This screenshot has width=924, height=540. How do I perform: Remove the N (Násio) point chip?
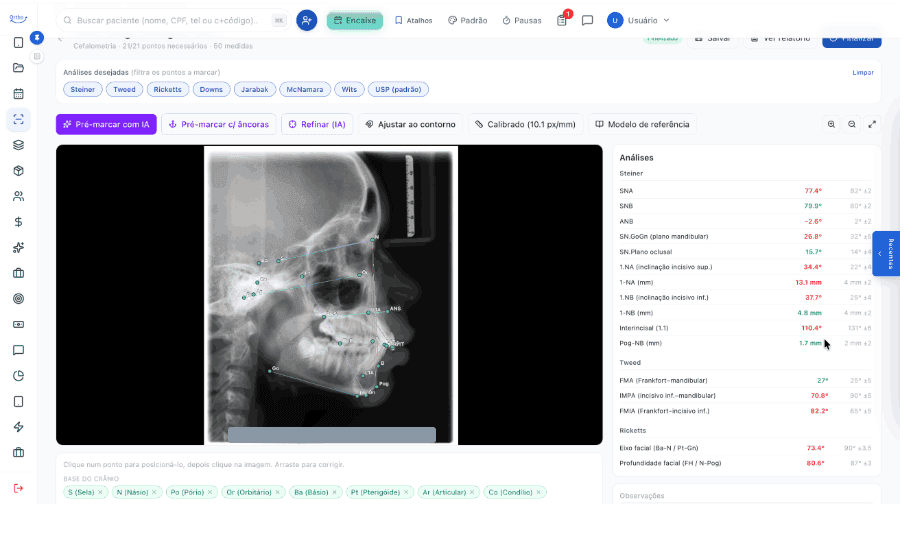click(x=154, y=492)
